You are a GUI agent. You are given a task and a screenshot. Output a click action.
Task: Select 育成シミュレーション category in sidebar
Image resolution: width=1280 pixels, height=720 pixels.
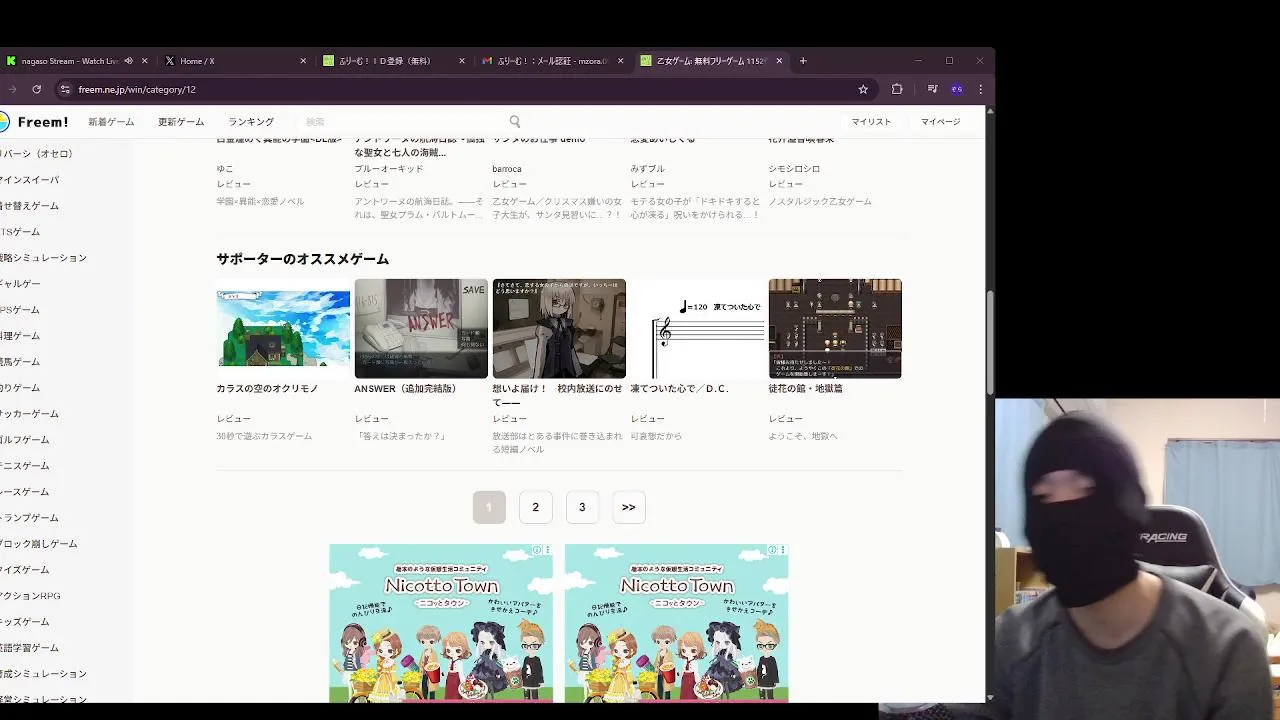(x=43, y=674)
